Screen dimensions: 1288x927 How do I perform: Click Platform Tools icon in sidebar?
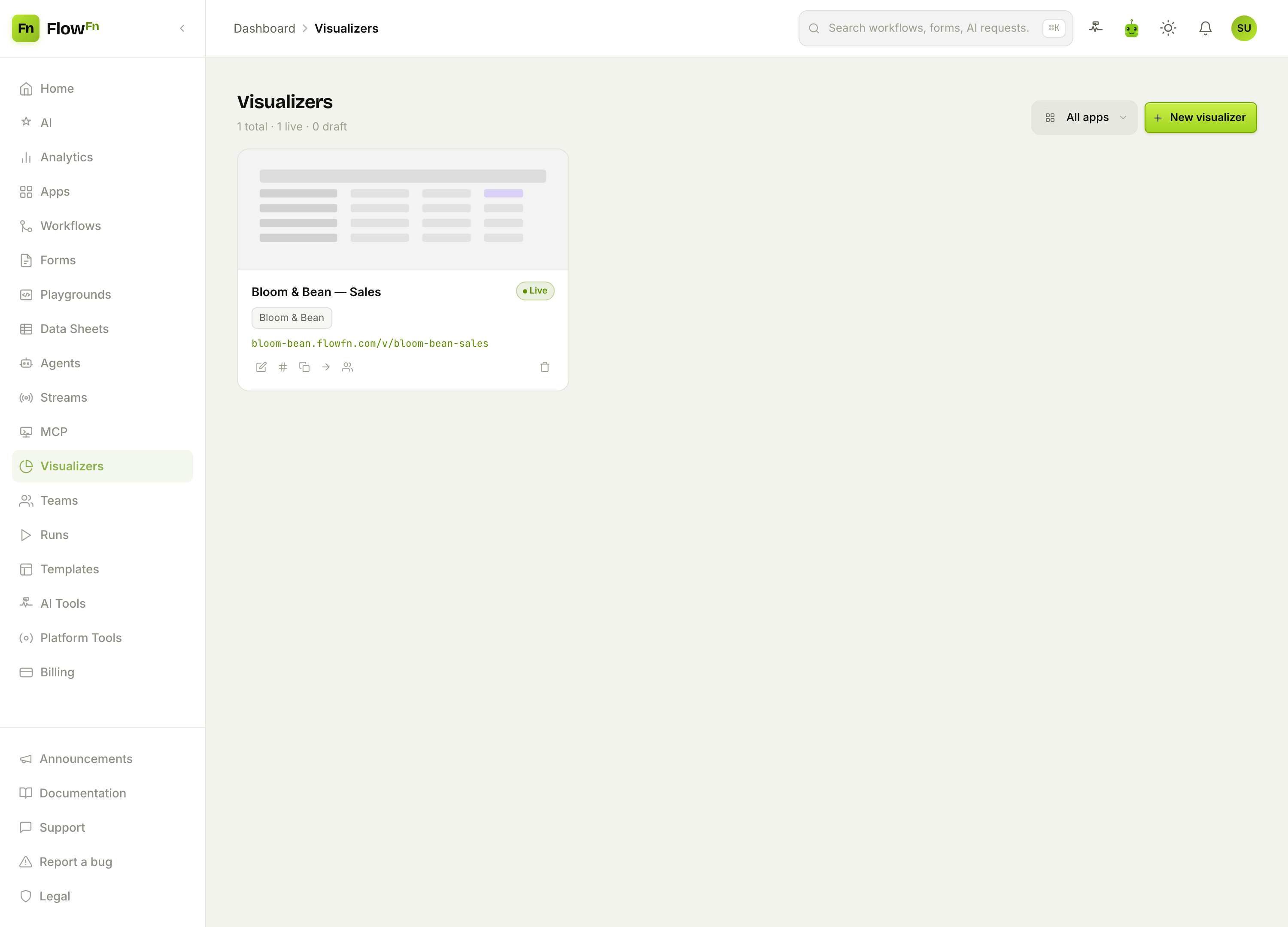(x=26, y=638)
